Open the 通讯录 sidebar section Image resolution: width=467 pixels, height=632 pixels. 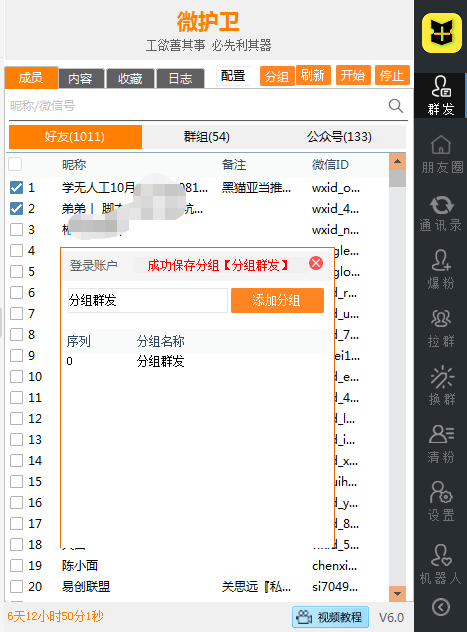(441, 213)
